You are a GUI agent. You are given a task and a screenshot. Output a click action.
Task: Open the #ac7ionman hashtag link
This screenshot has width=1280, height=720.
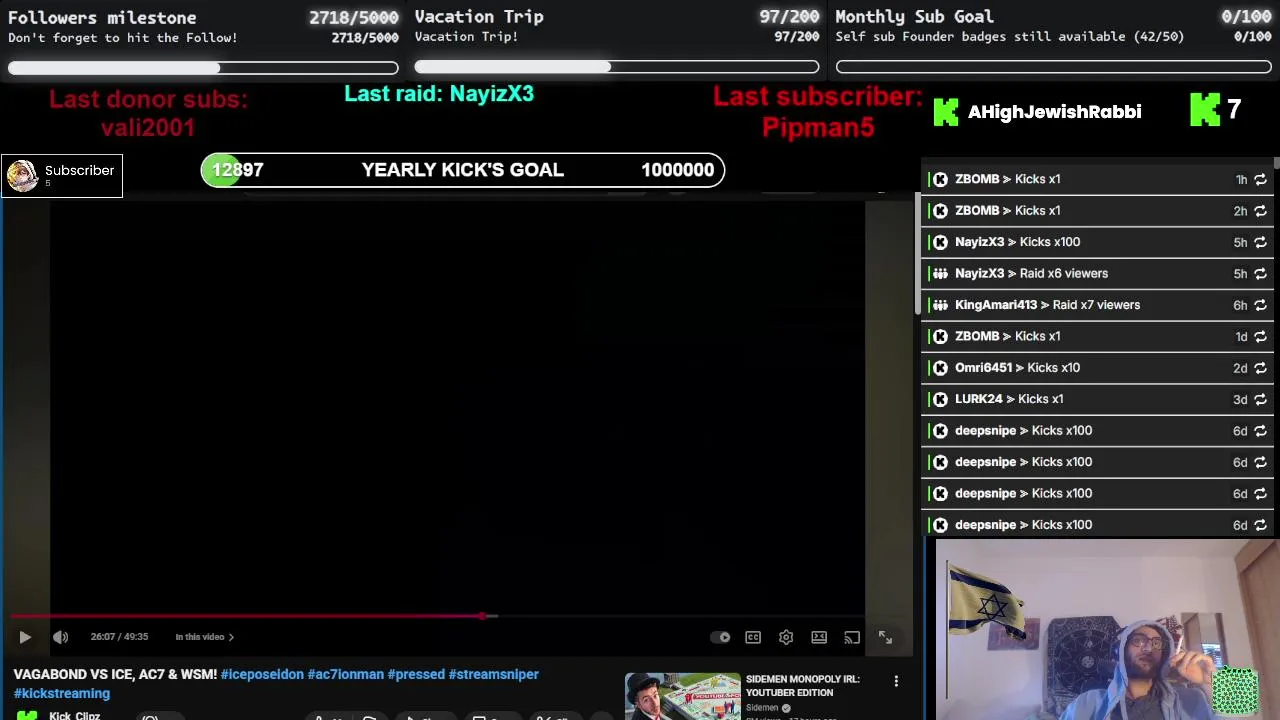coord(345,674)
